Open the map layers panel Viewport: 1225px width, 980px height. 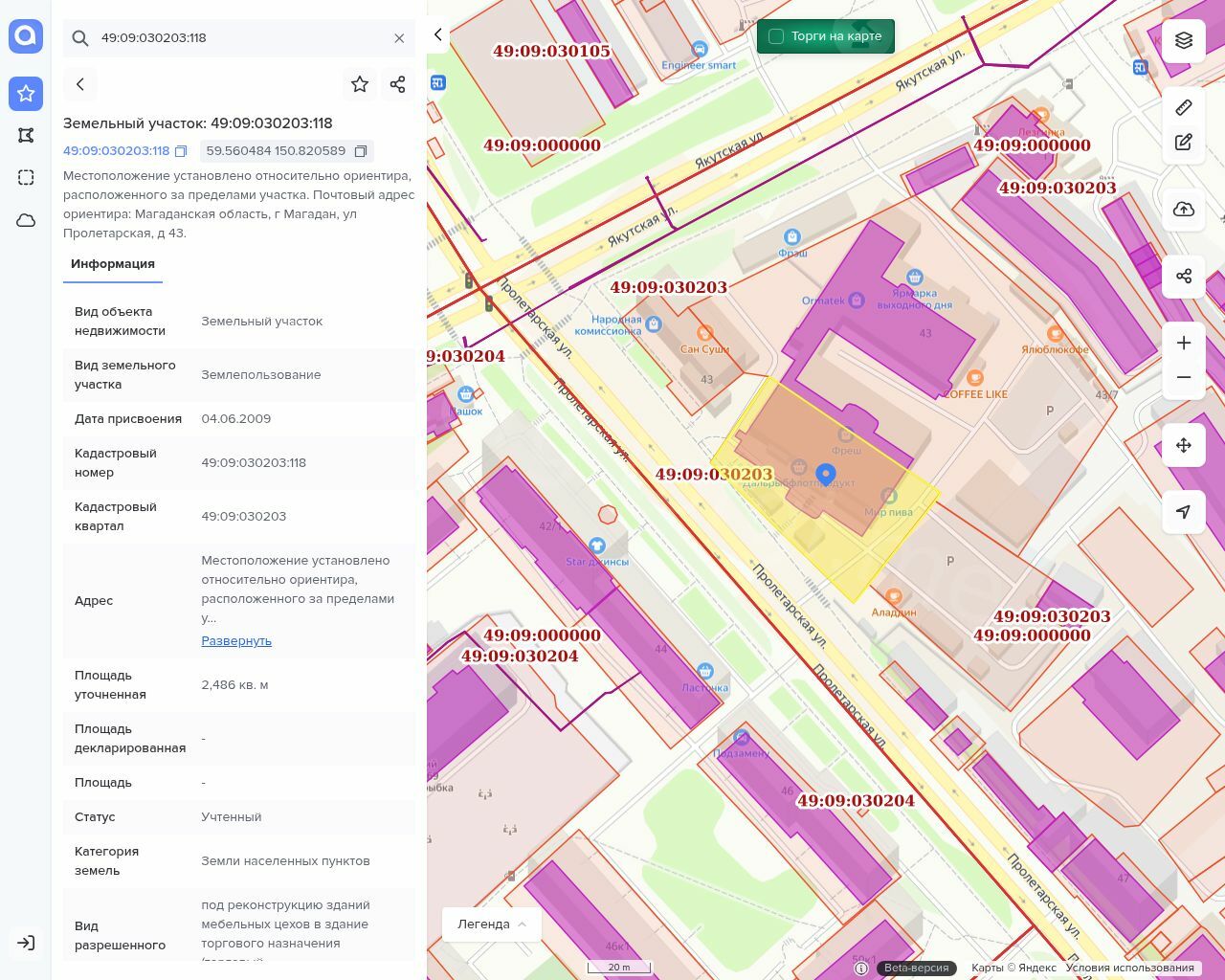(1184, 40)
